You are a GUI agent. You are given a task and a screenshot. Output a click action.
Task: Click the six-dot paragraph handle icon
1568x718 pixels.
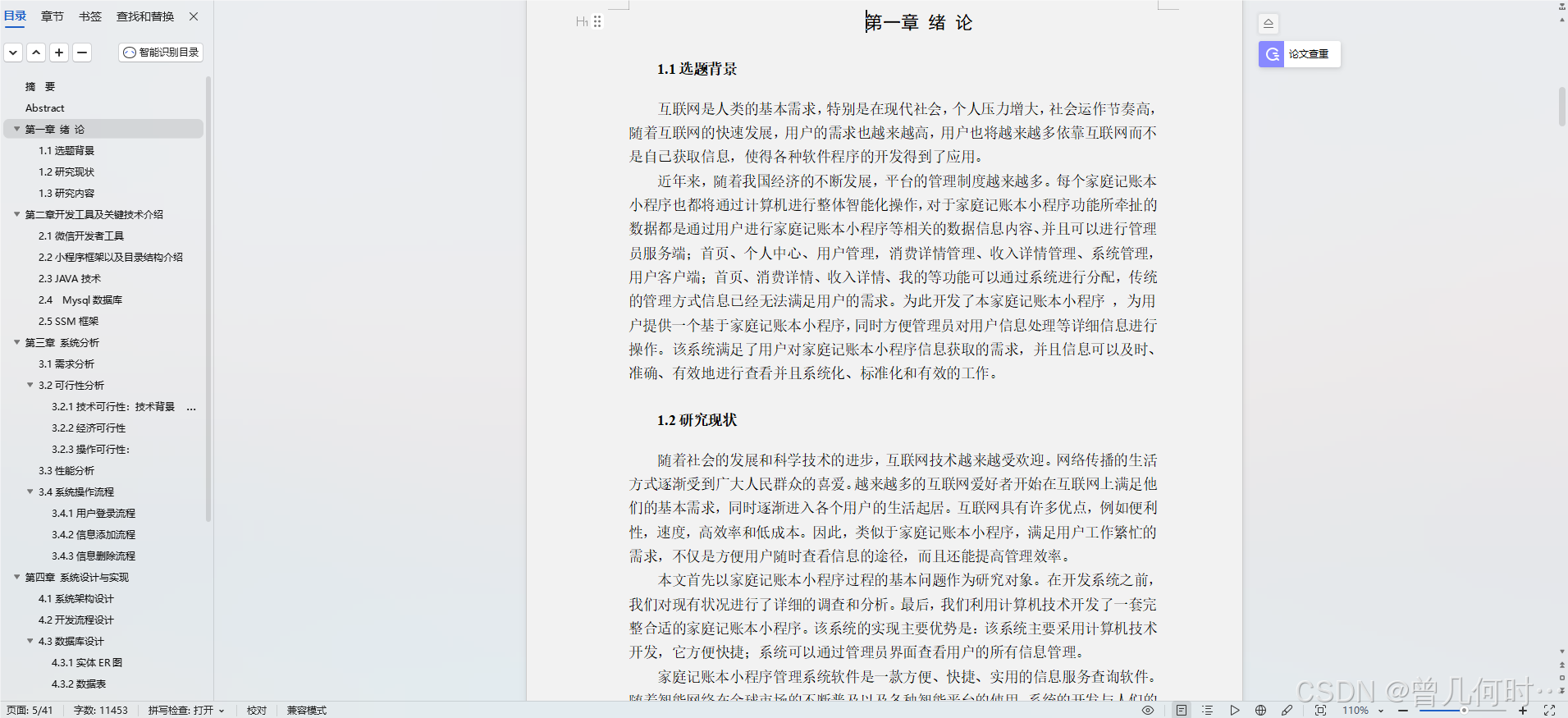click(x=597, y=22)
